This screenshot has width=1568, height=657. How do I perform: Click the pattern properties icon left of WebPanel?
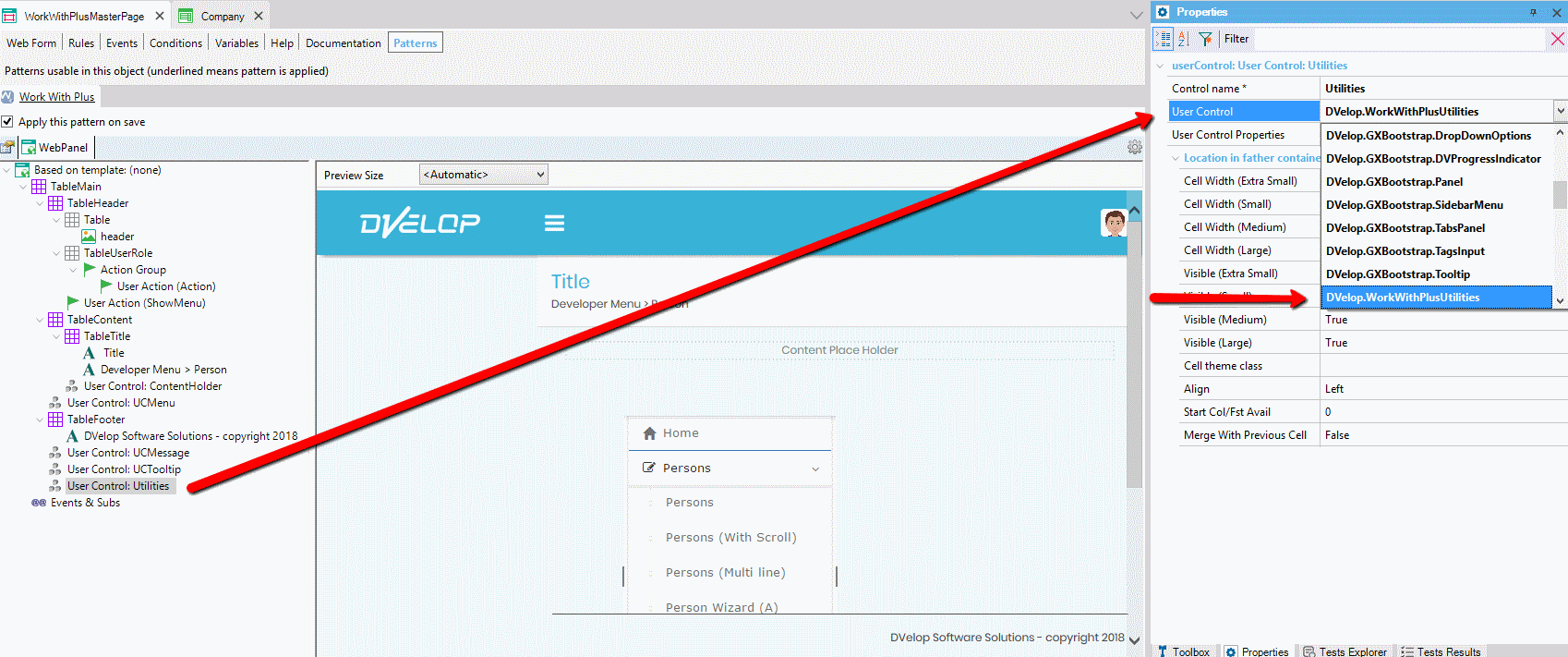[8, 147]
